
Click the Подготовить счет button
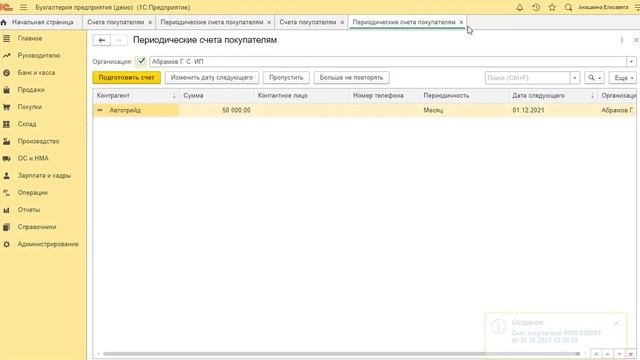(x=127, y=78)
